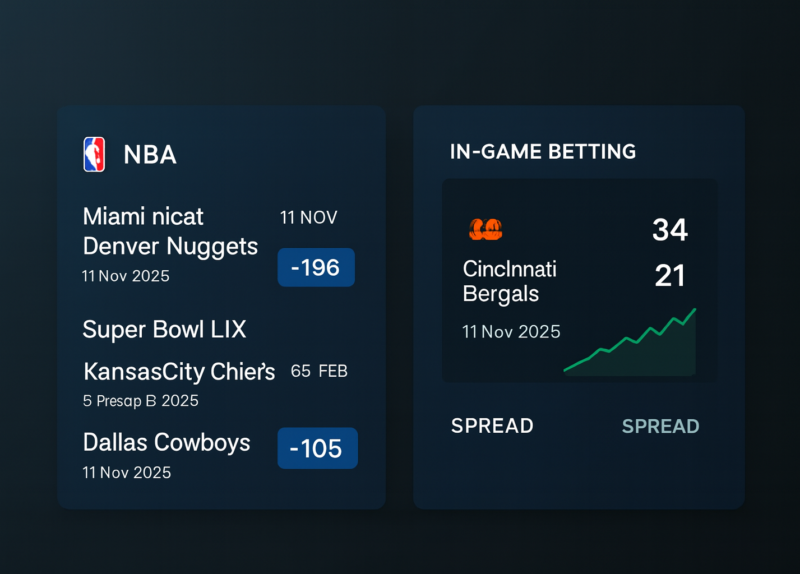Open the Cincinnati Bengals team name

point(510,281)
